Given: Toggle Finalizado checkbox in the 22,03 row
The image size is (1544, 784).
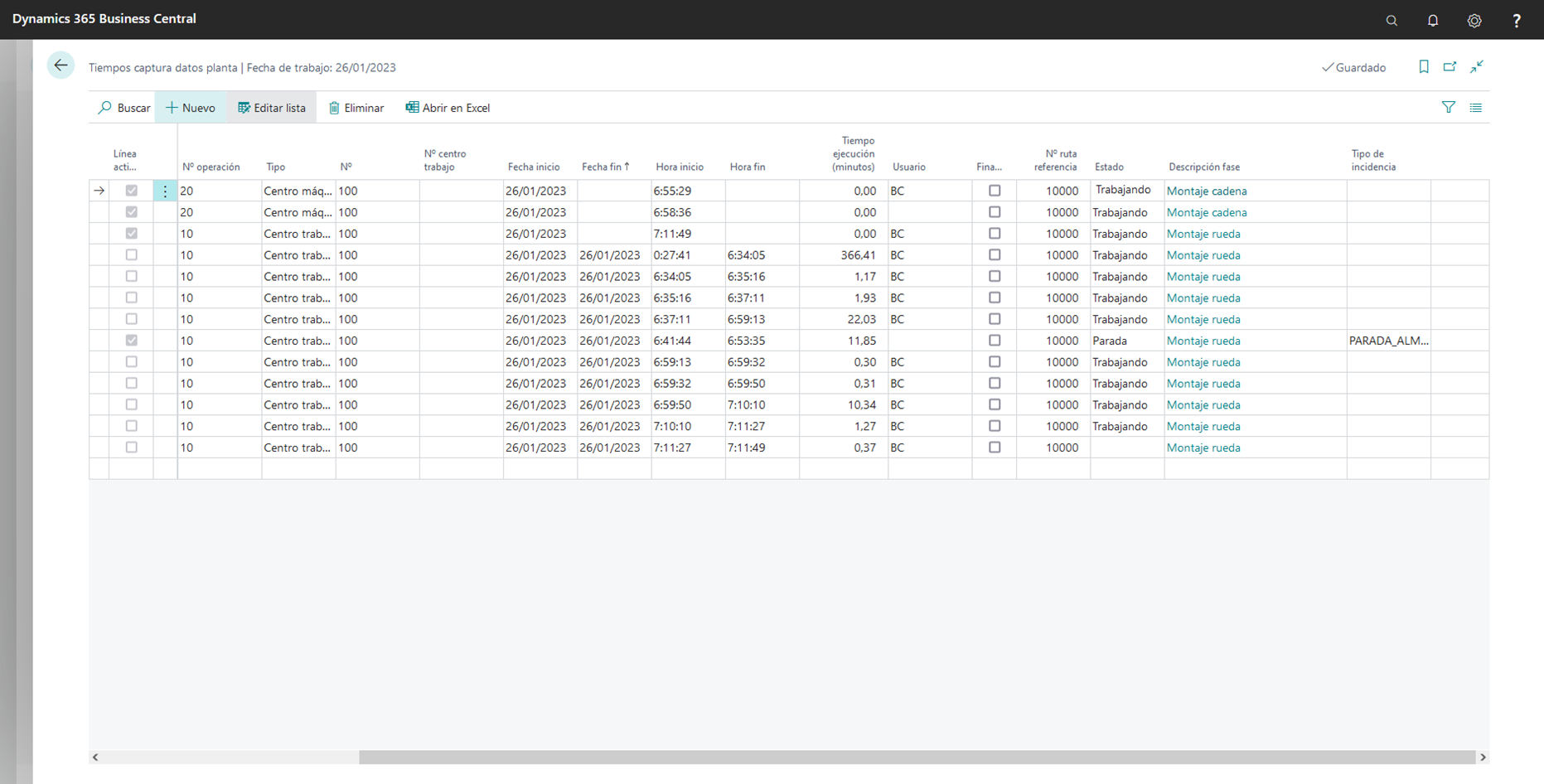Looking at the screenshot, I should (x=995, y=319).
